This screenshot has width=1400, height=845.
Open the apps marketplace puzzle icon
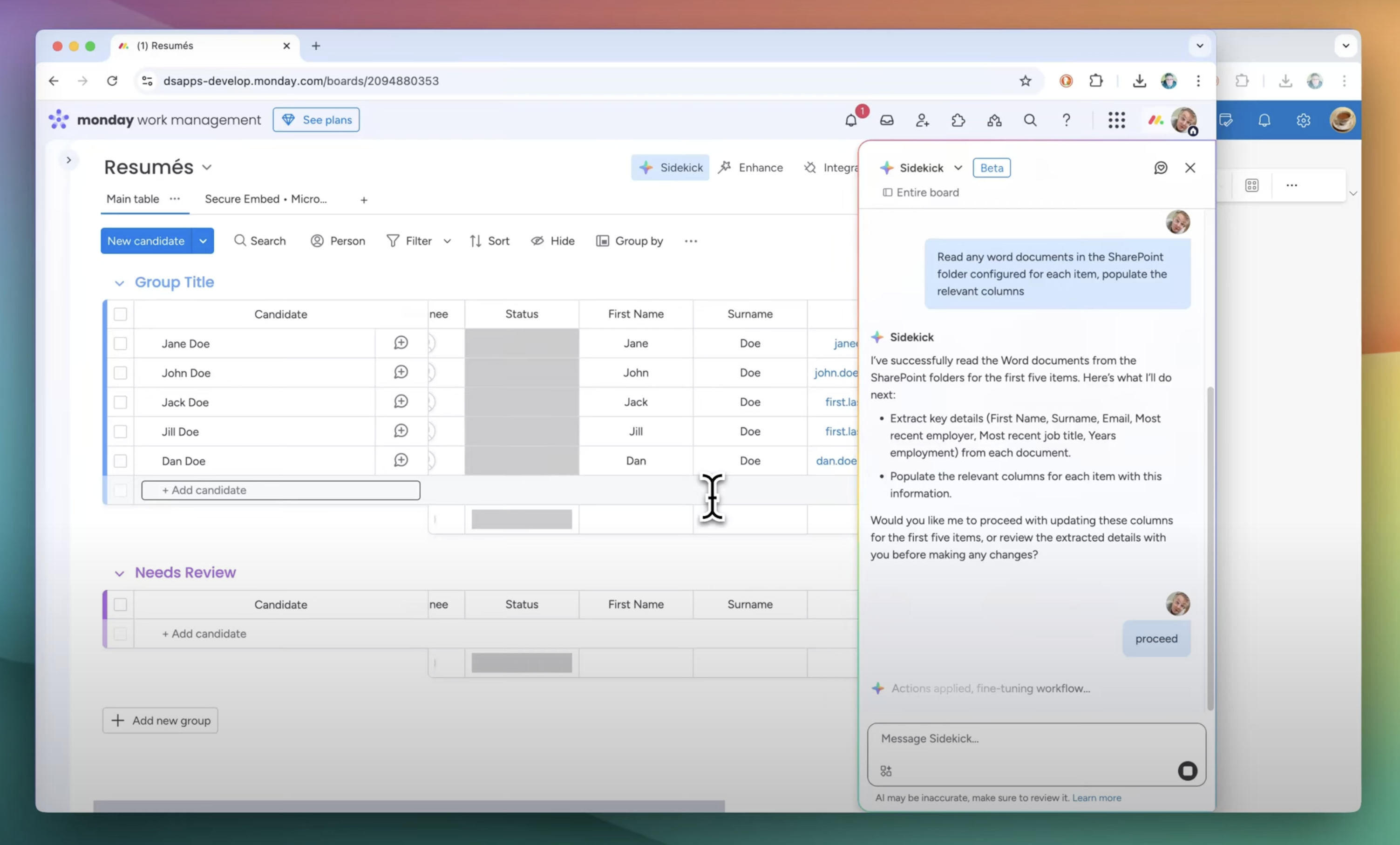pyautogui.click(x=958, y=121)
